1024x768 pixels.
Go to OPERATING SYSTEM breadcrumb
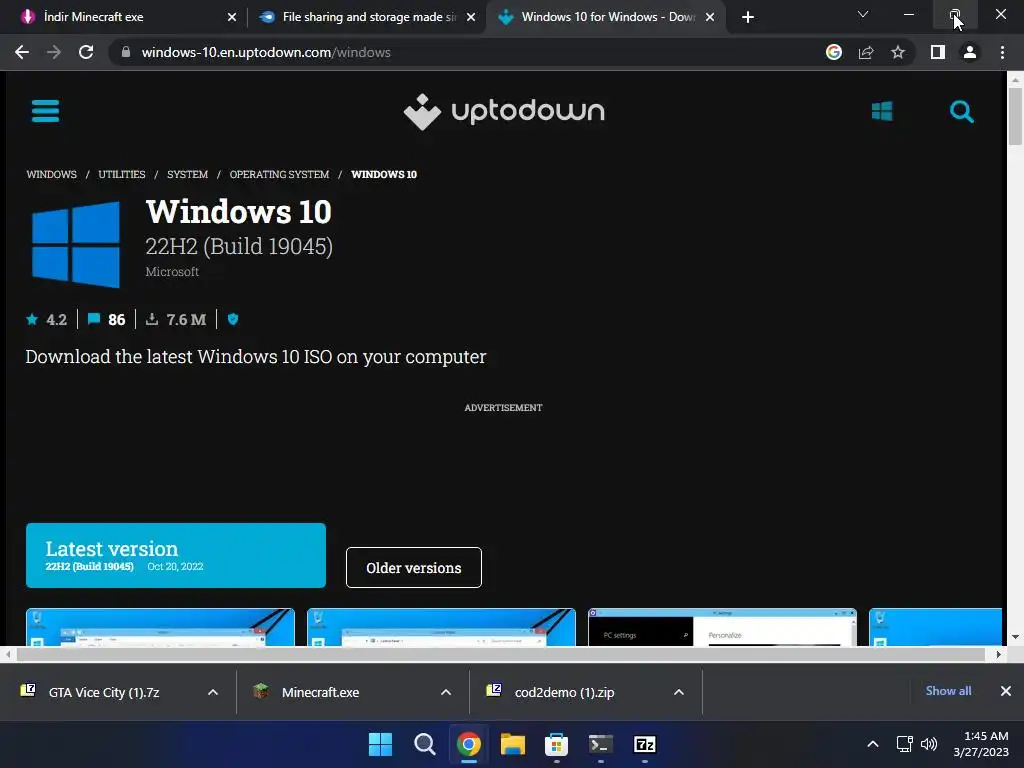(x=280, y=174)
